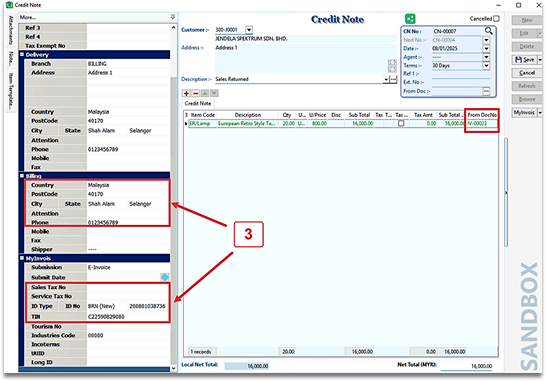546x381 pixels.
Task: Click the blue icon beside Submit Date
Action: [165, 277]
